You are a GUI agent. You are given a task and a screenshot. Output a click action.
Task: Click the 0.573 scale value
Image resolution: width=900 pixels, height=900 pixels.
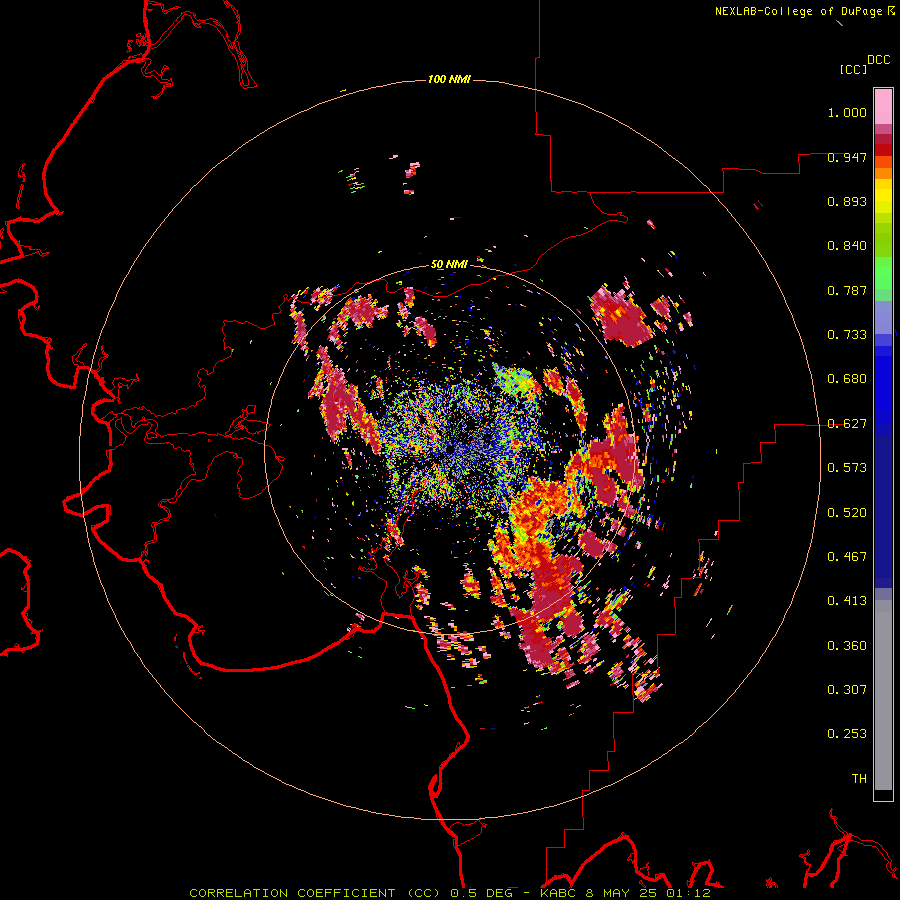click(847, 468)
